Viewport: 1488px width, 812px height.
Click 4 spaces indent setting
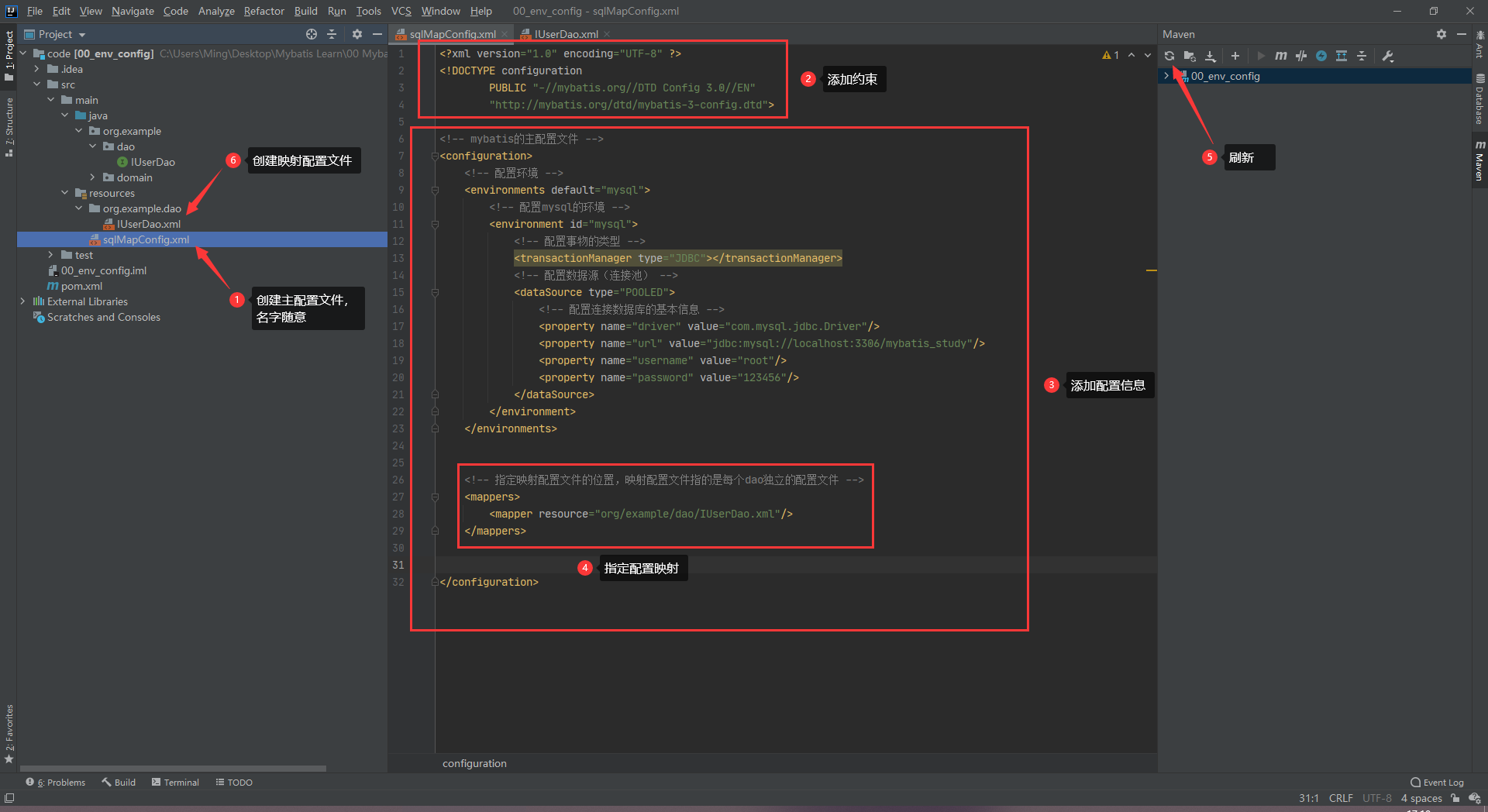[1421, 798]
